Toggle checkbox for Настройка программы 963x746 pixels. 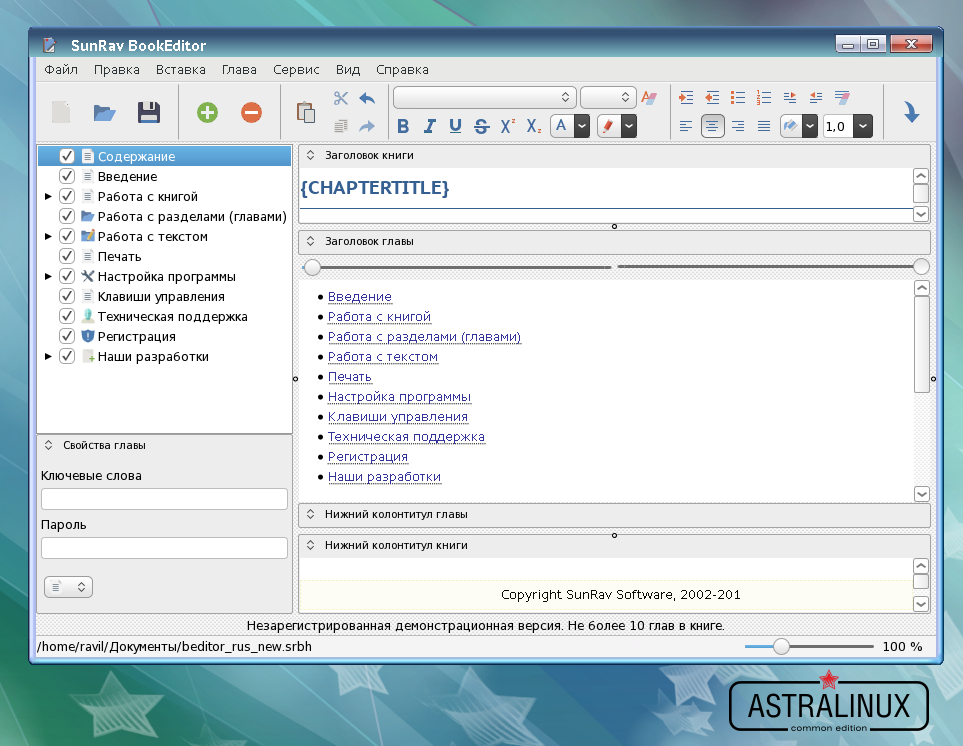[67, 276]
